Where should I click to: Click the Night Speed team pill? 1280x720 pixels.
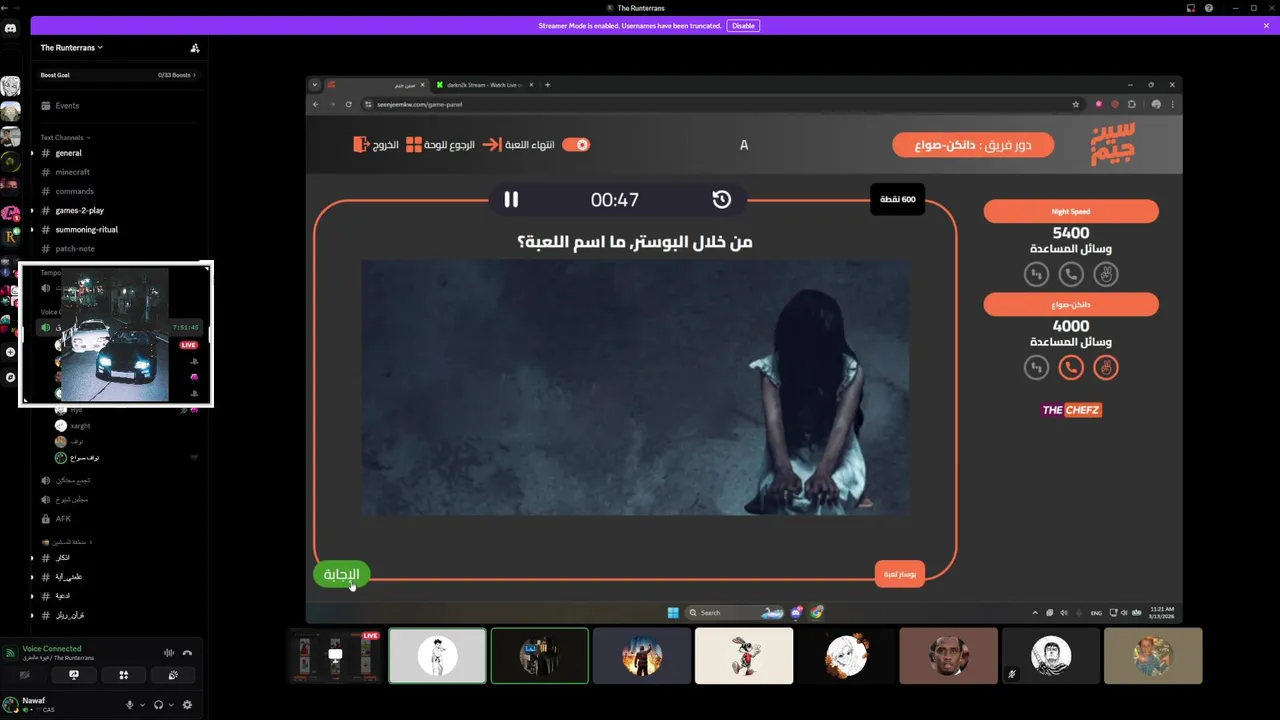[x=1071, y=211]
